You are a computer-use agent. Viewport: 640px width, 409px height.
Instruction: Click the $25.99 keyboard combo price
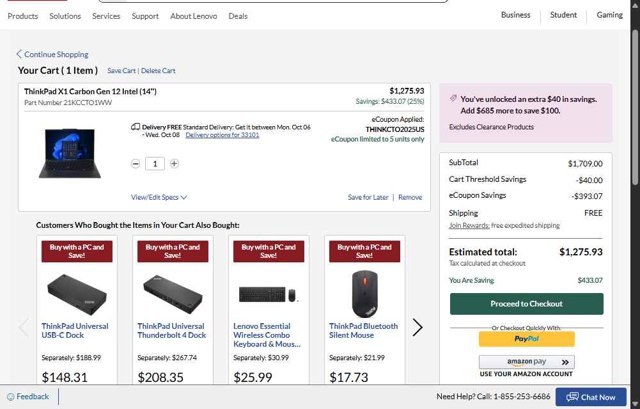(253, 377)
